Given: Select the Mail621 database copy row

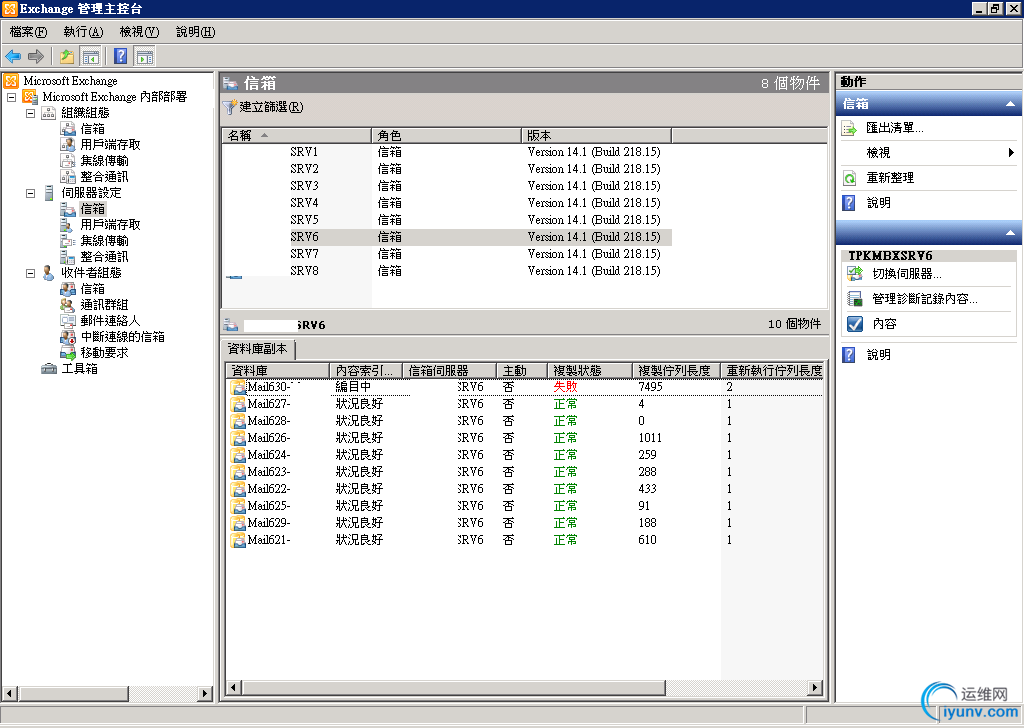Looking at the screenshot, I should (x=525, y=540).
